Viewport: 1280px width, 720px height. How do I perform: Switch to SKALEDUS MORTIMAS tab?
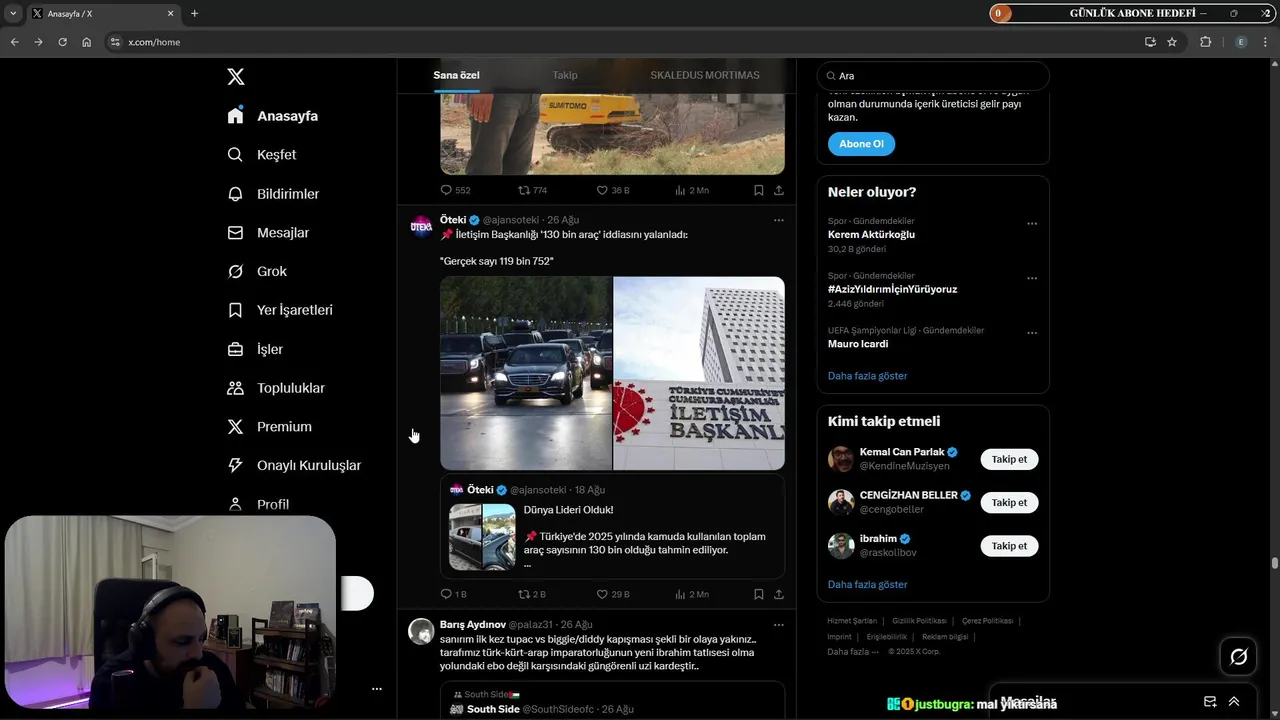(705, 75)
